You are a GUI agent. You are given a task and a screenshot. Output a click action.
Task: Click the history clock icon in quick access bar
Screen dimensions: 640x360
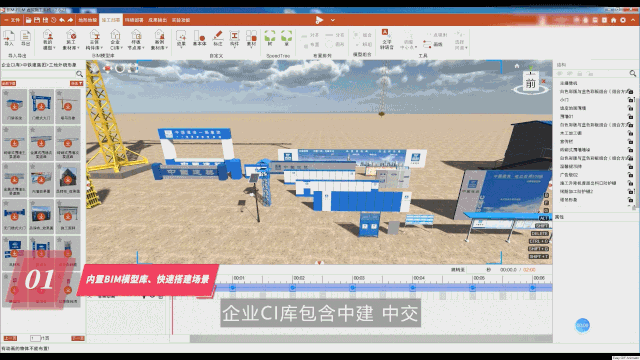[53, 20]
